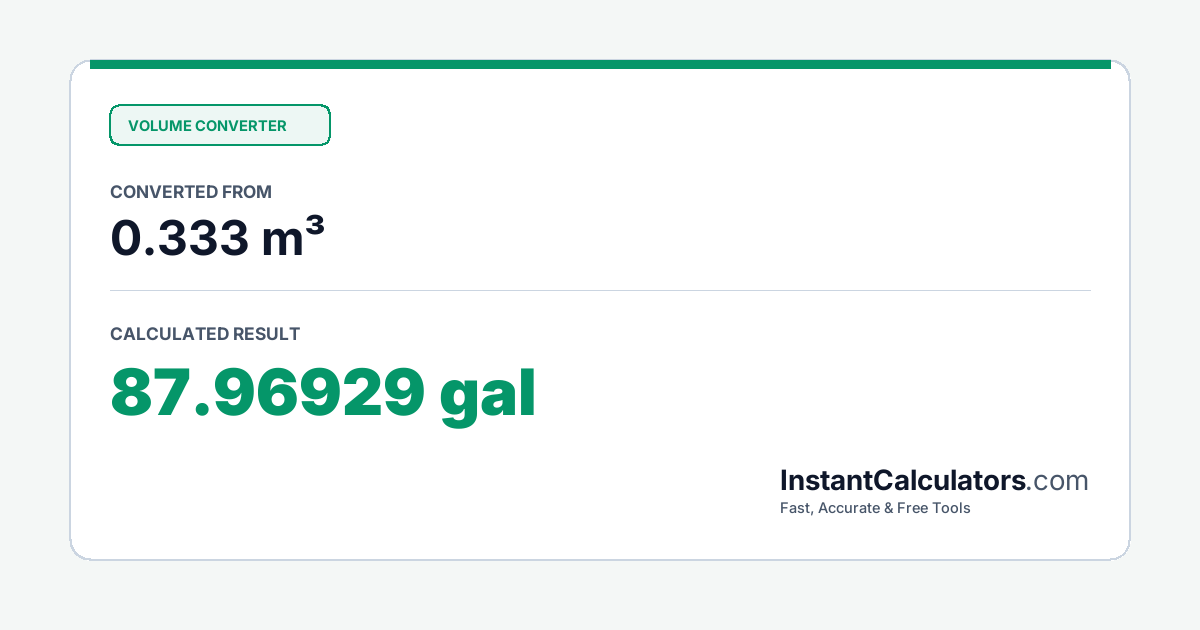Click the superscript 3 of m³
The height and width of the screenshot is (630, 1200).
click(x=315, y=227)
